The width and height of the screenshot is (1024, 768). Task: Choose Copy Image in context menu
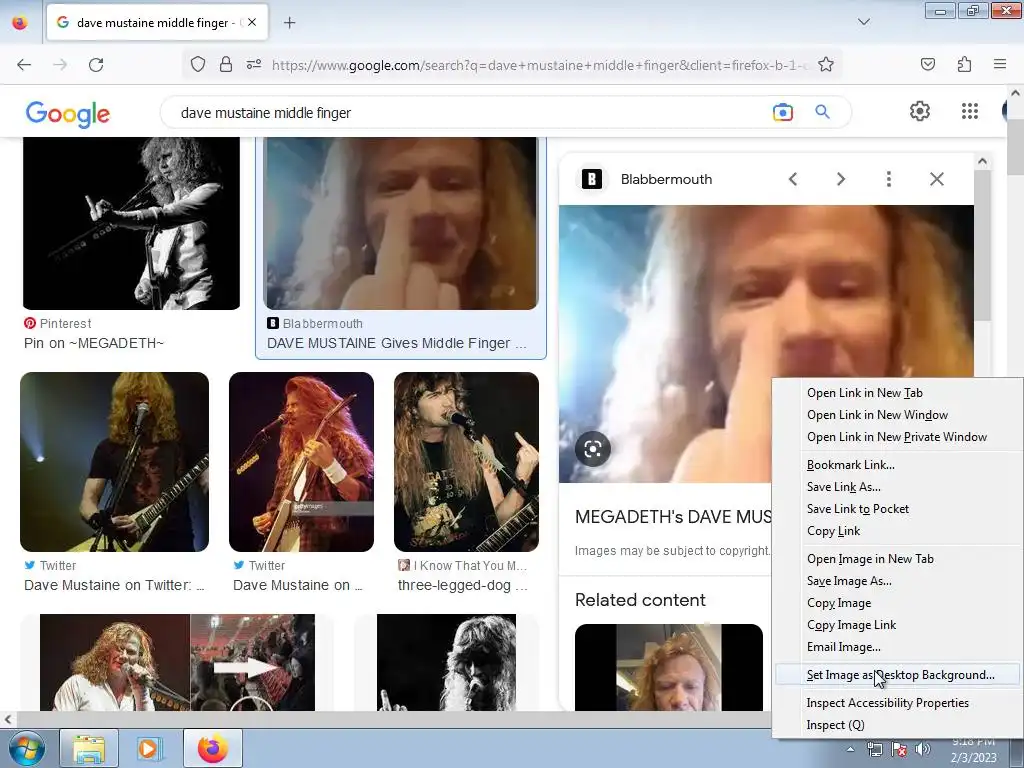click(839, 603)
